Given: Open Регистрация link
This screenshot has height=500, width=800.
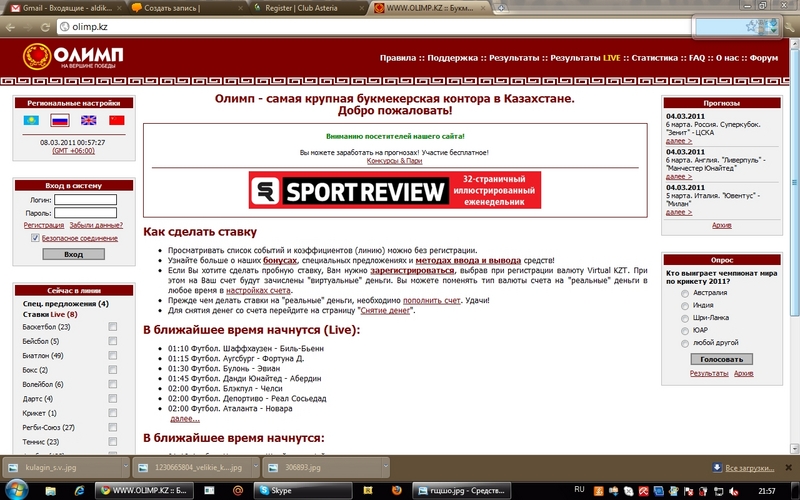Looking at the screenshot, I should tap(44, 225).
